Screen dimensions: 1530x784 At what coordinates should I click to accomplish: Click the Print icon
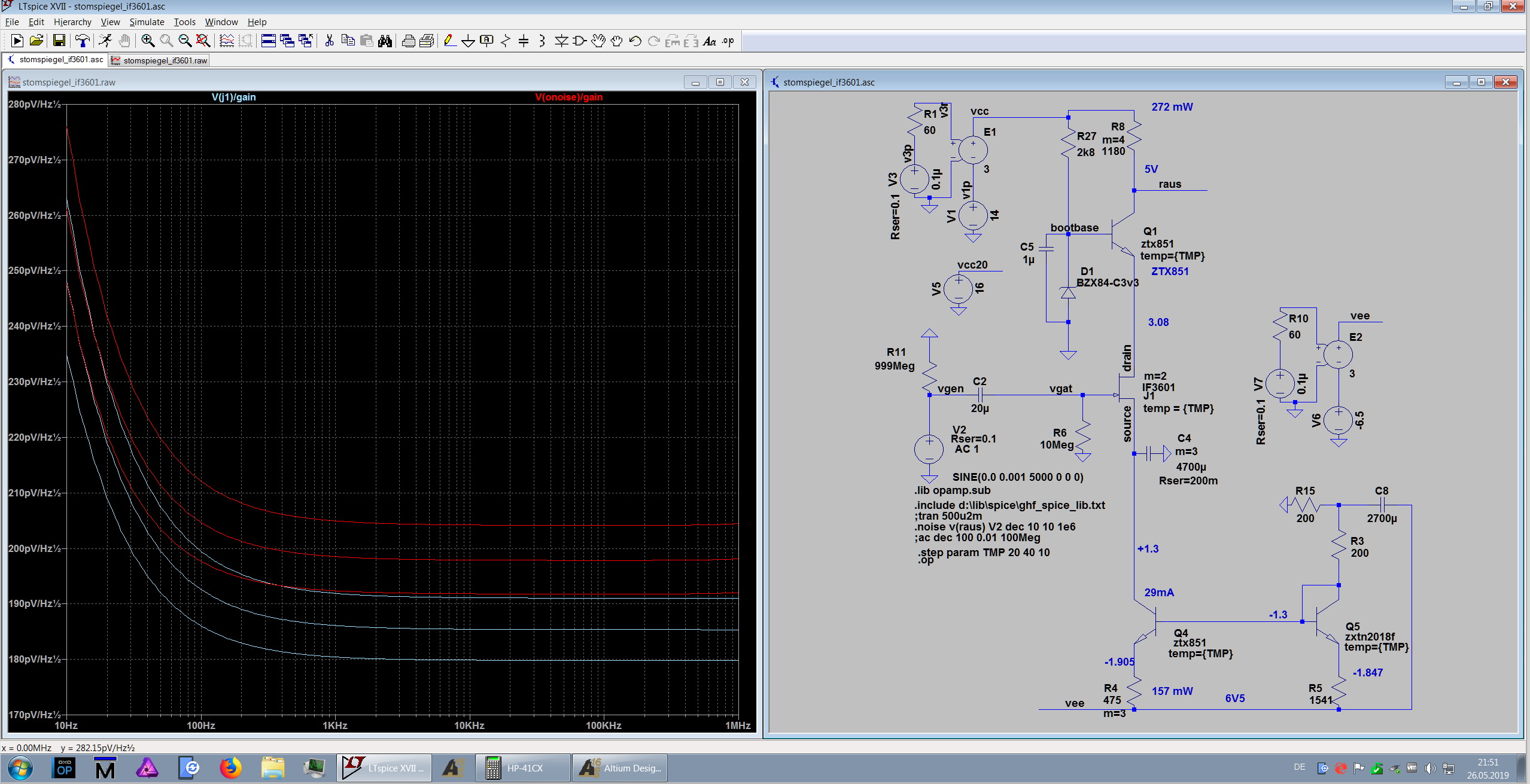427,41
